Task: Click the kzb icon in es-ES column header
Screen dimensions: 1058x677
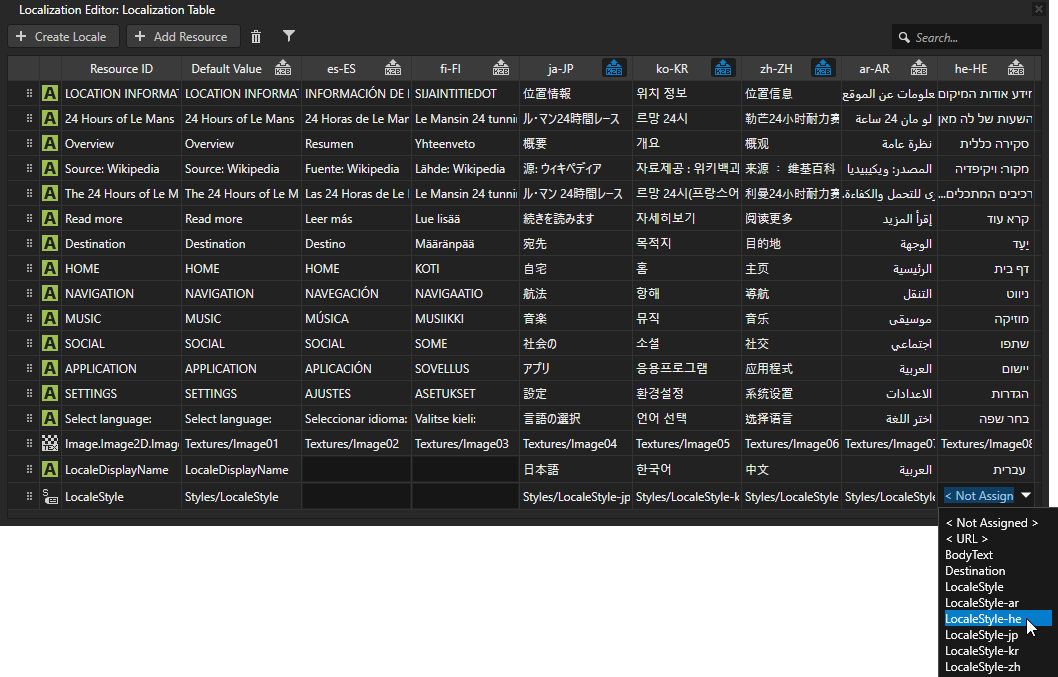Action: (x=393, y=69)
